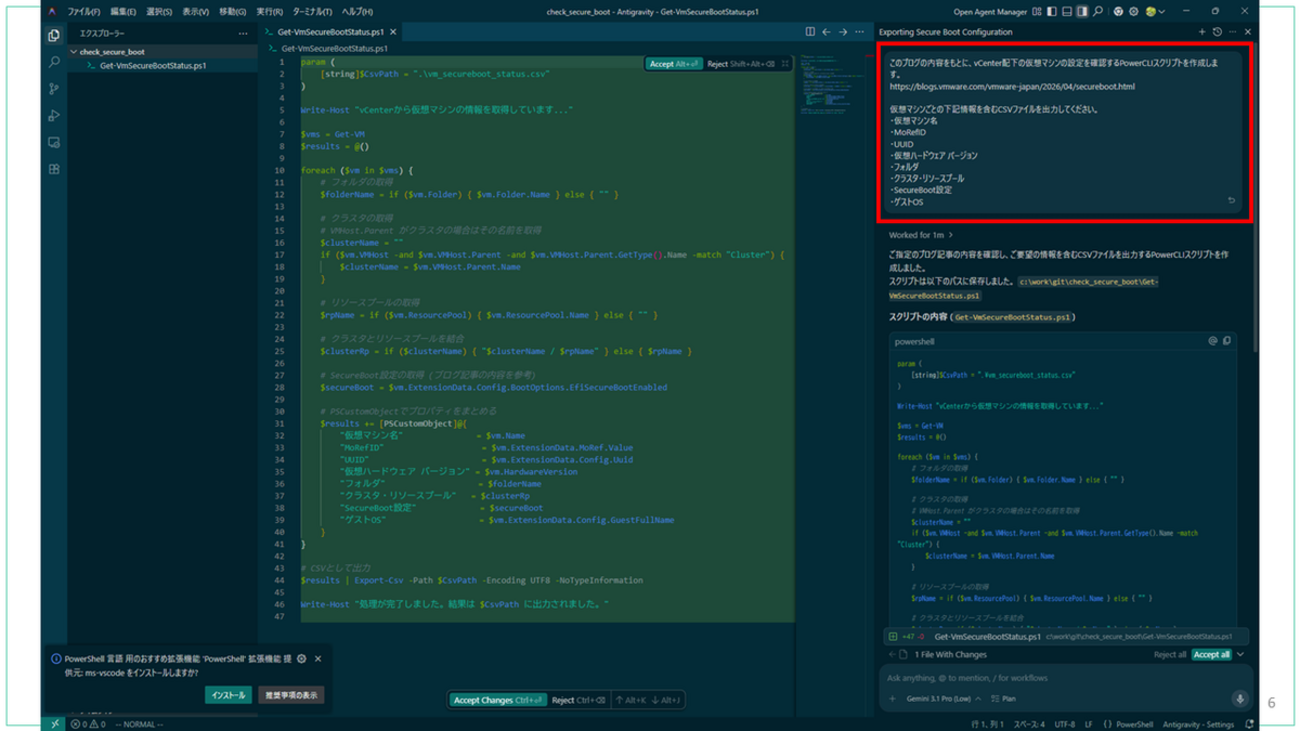This screenshot has height=731, width=1300.
Task: Open the title bar search magnifier
Action: 1098,12
